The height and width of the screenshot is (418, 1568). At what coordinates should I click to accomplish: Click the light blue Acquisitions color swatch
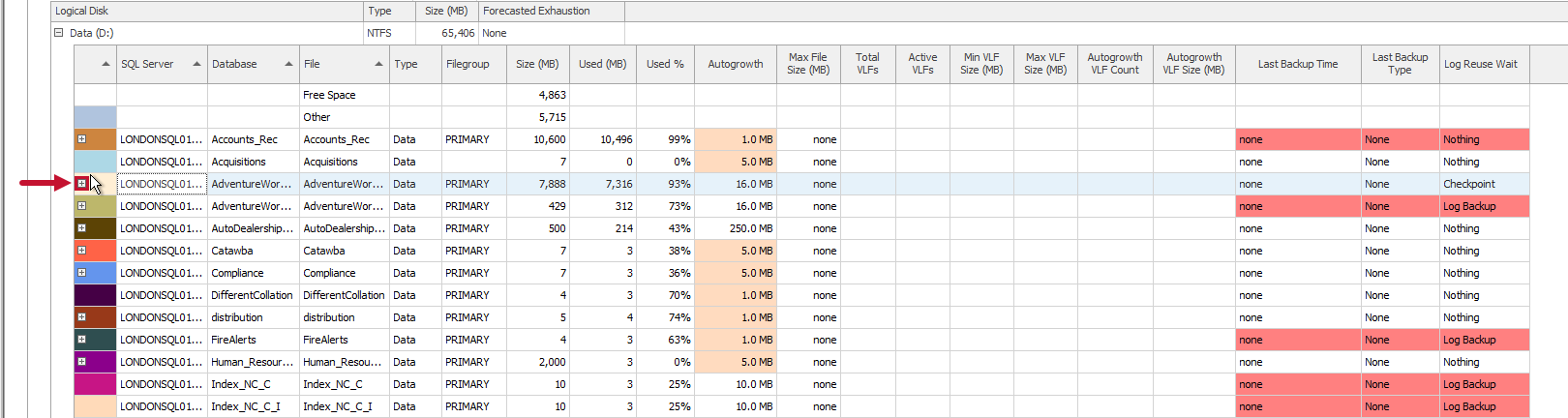click(96, 162)
